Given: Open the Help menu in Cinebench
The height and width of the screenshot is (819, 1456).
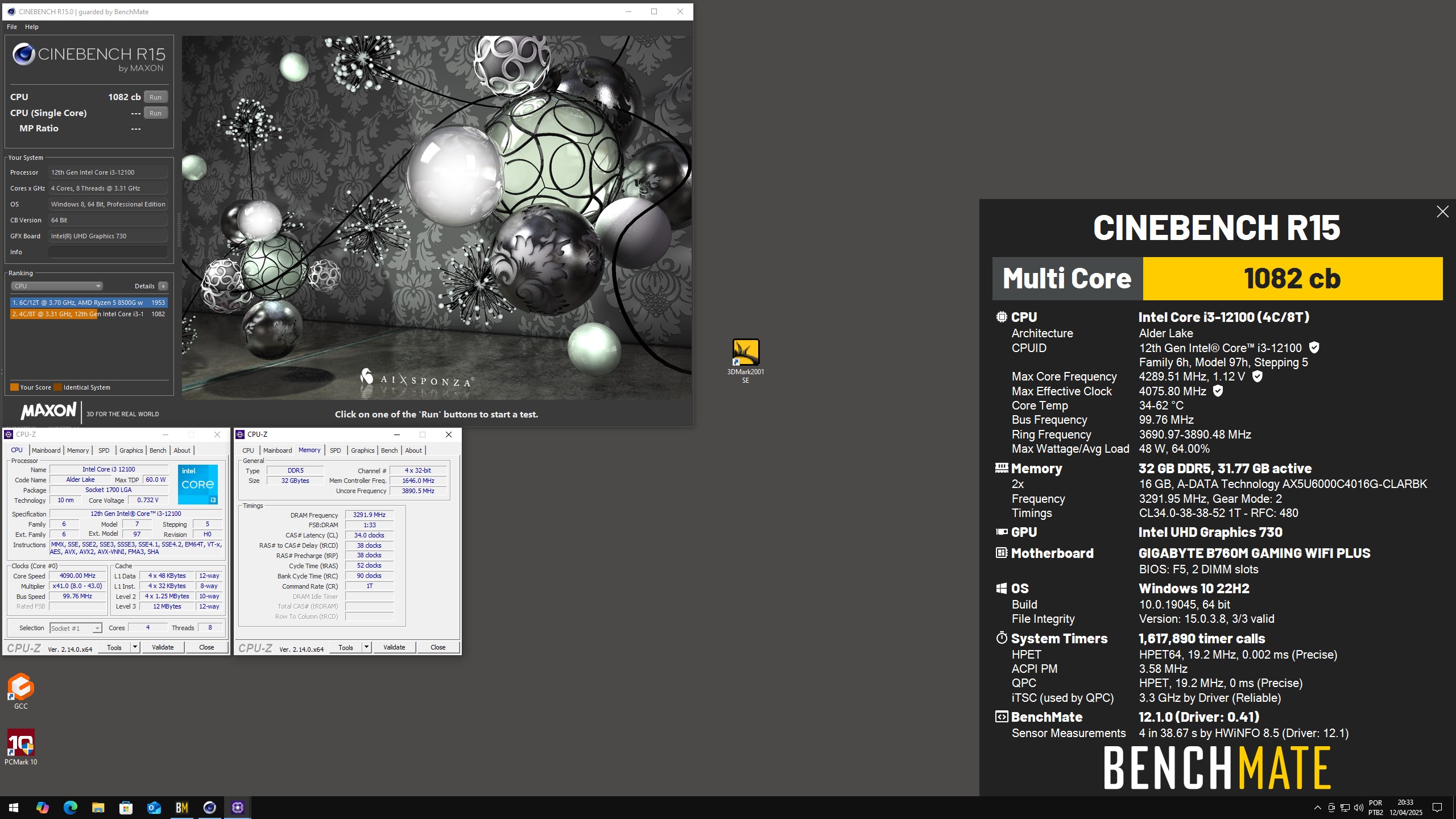Looking at the screenshot, I should pos(32,27).
